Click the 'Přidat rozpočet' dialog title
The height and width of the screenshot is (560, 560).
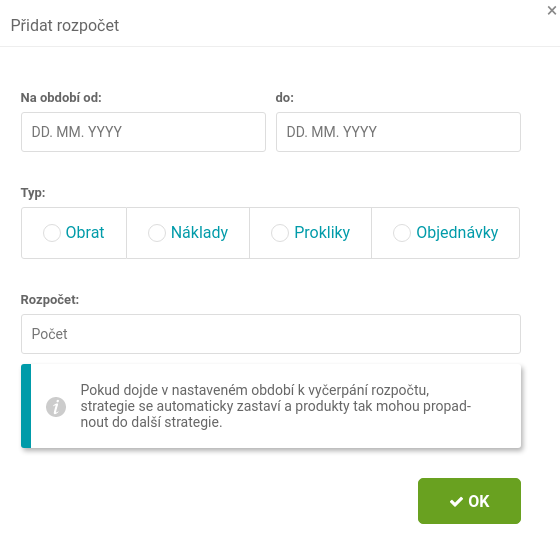click(65, 26)
